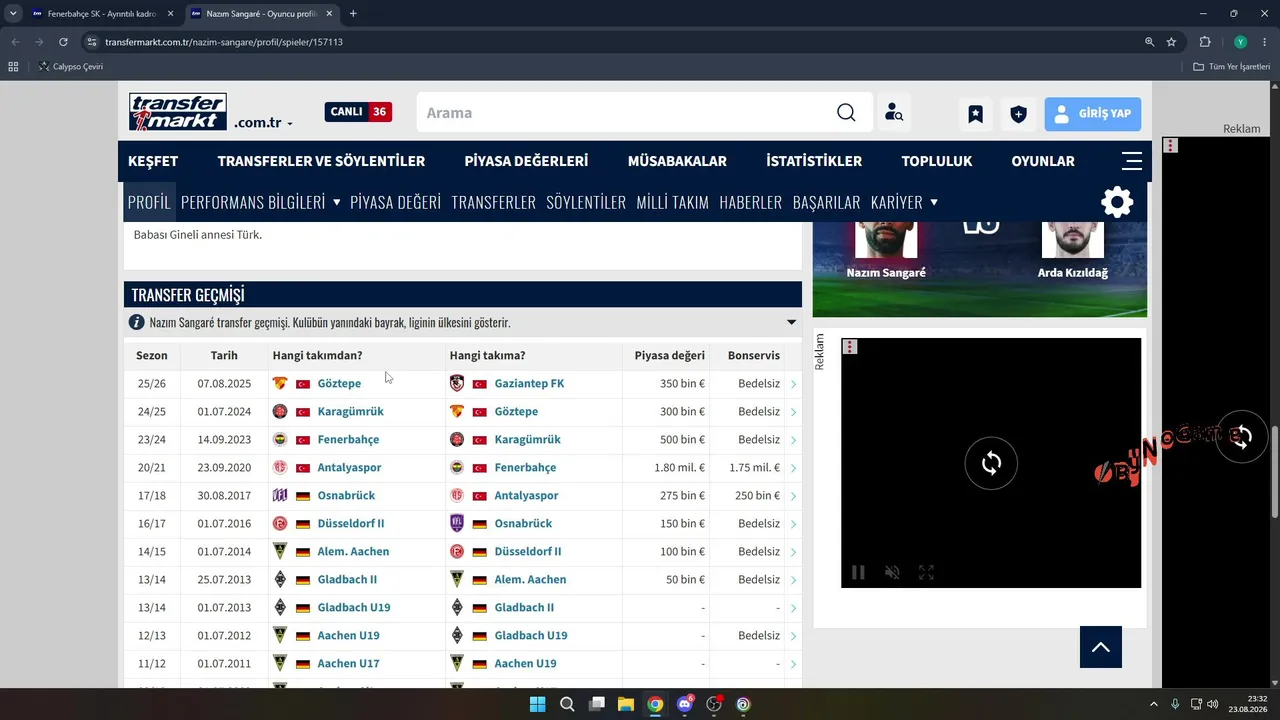
Task: Open the Topluluk menu
Action: click(936, 161)
